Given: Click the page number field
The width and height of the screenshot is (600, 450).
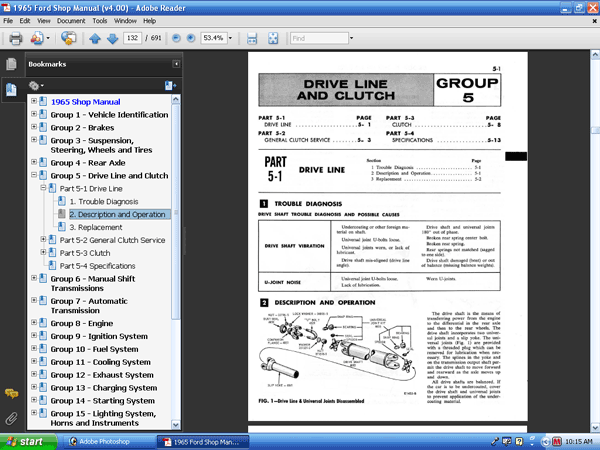Looking at the screenshot, I should point(132,38).
